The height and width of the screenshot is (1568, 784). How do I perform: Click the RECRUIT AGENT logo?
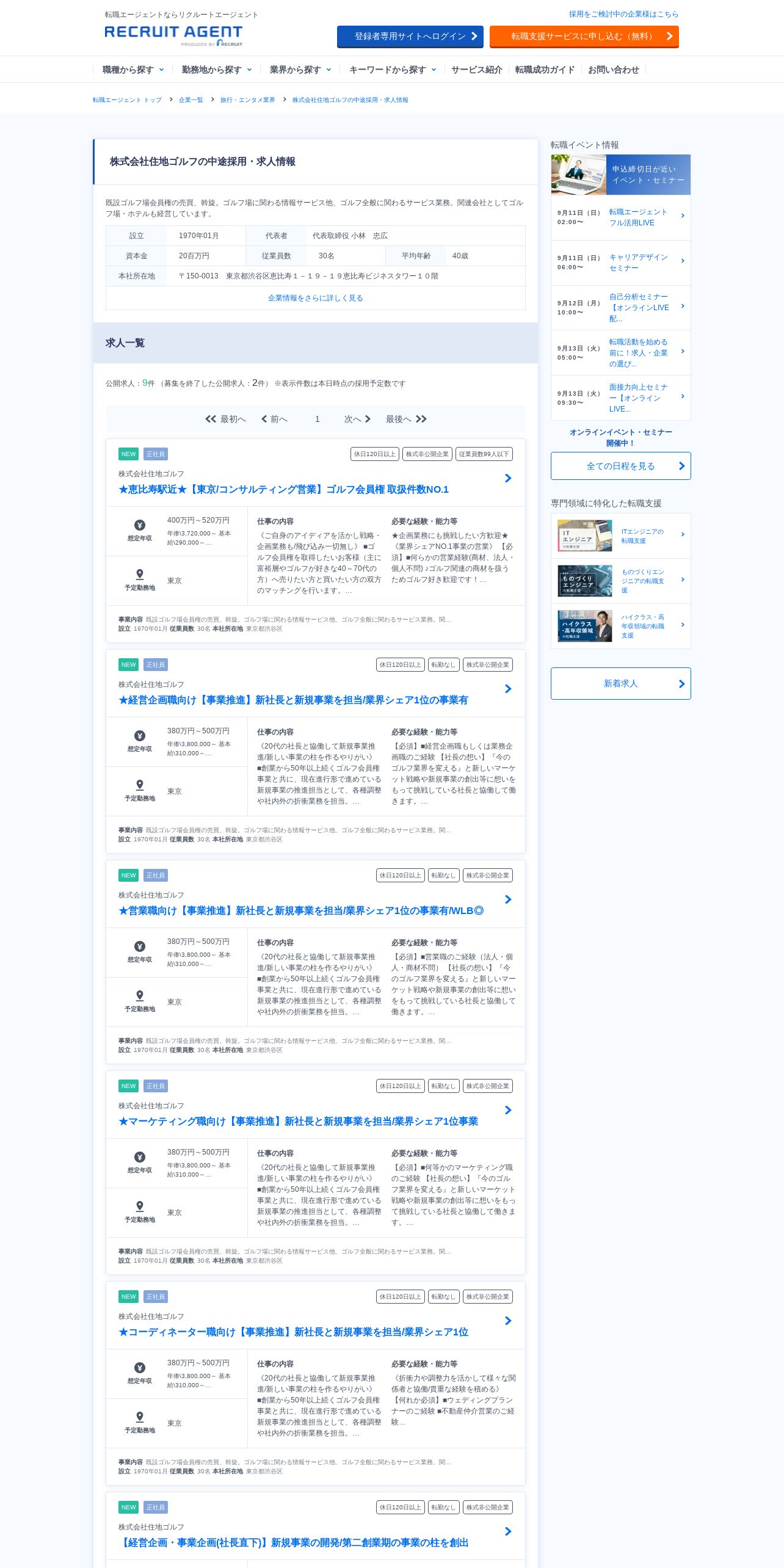click(x=173, y=35)
